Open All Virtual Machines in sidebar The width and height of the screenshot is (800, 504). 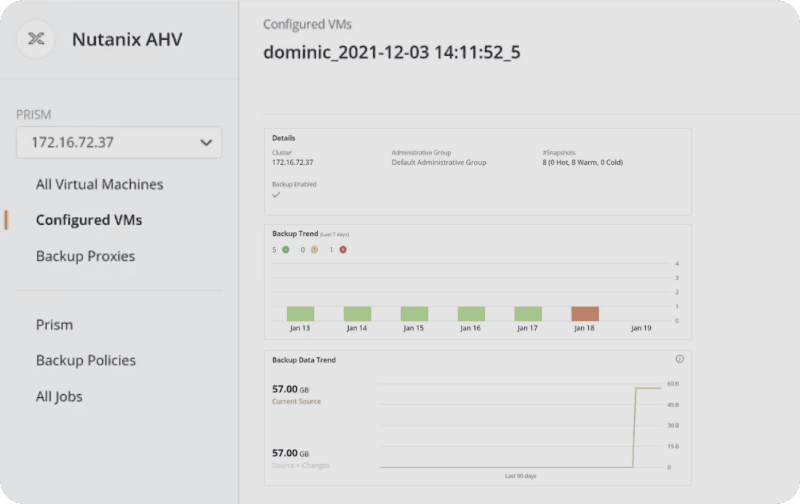[x=99, y=184]
